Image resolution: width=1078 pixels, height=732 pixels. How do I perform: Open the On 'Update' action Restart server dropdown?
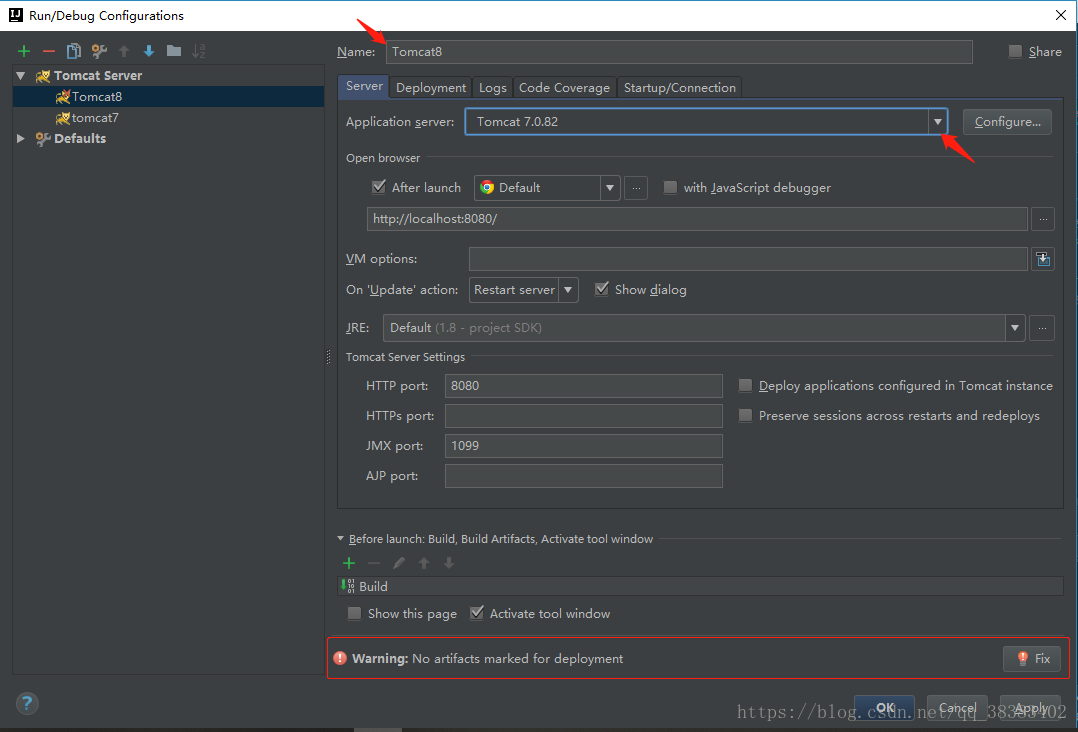pos(568,290)
